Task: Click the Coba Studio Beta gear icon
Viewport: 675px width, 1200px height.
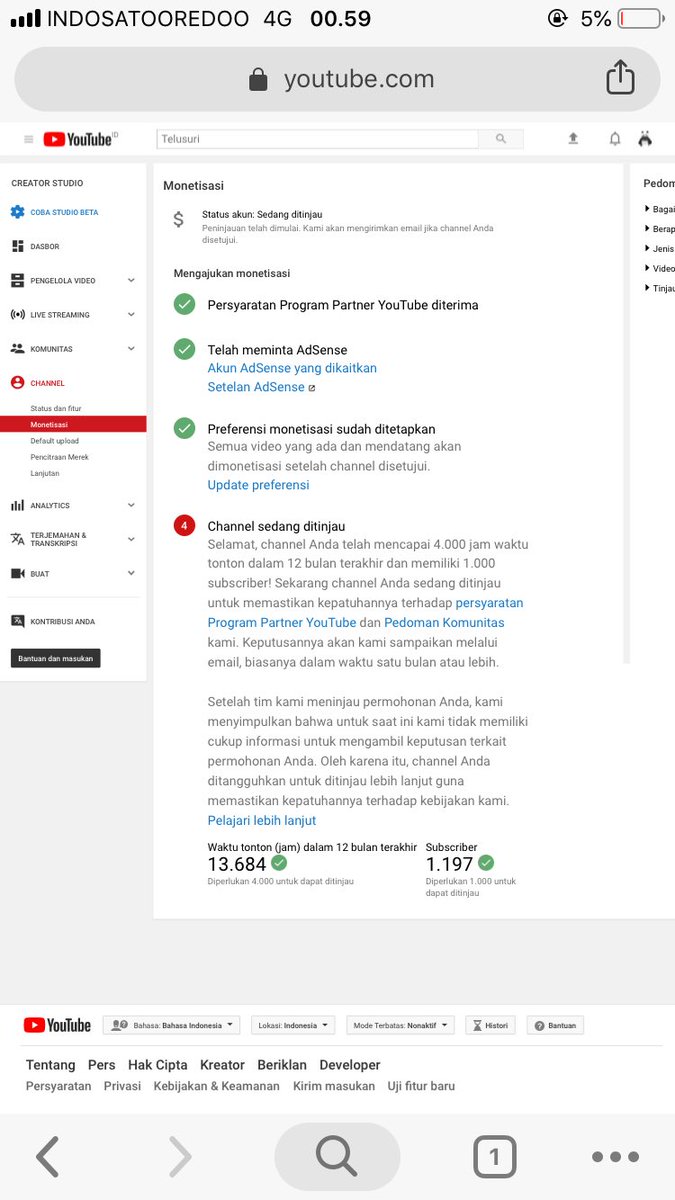Action: [17, 212]
